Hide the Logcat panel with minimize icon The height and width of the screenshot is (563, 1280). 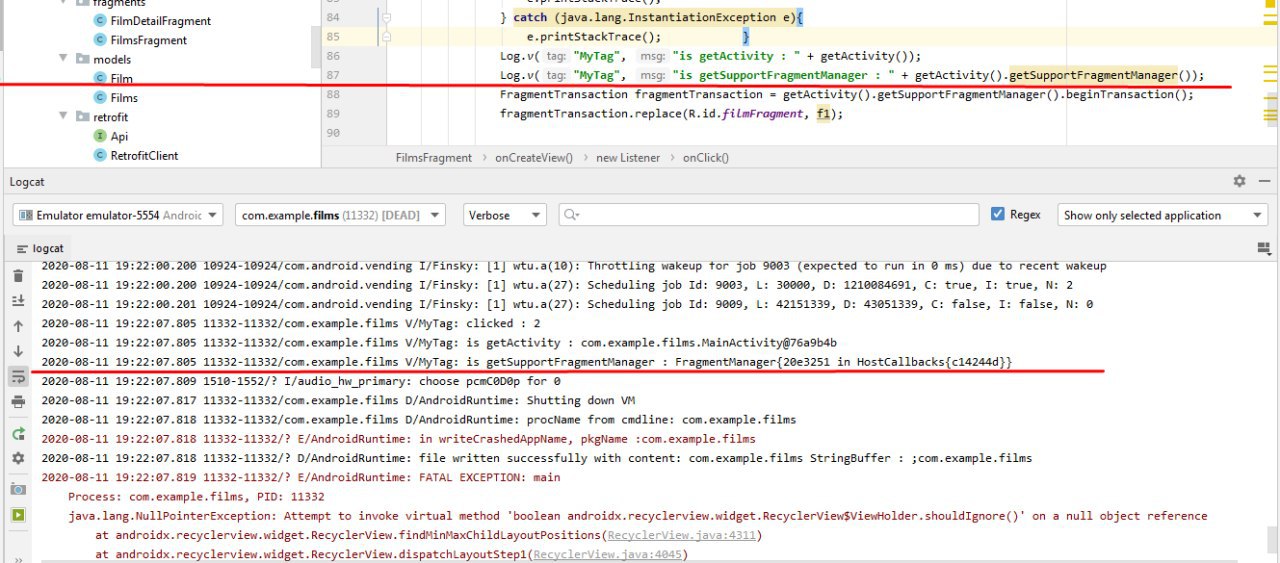pyautogui.click(x=1265, y=181)
